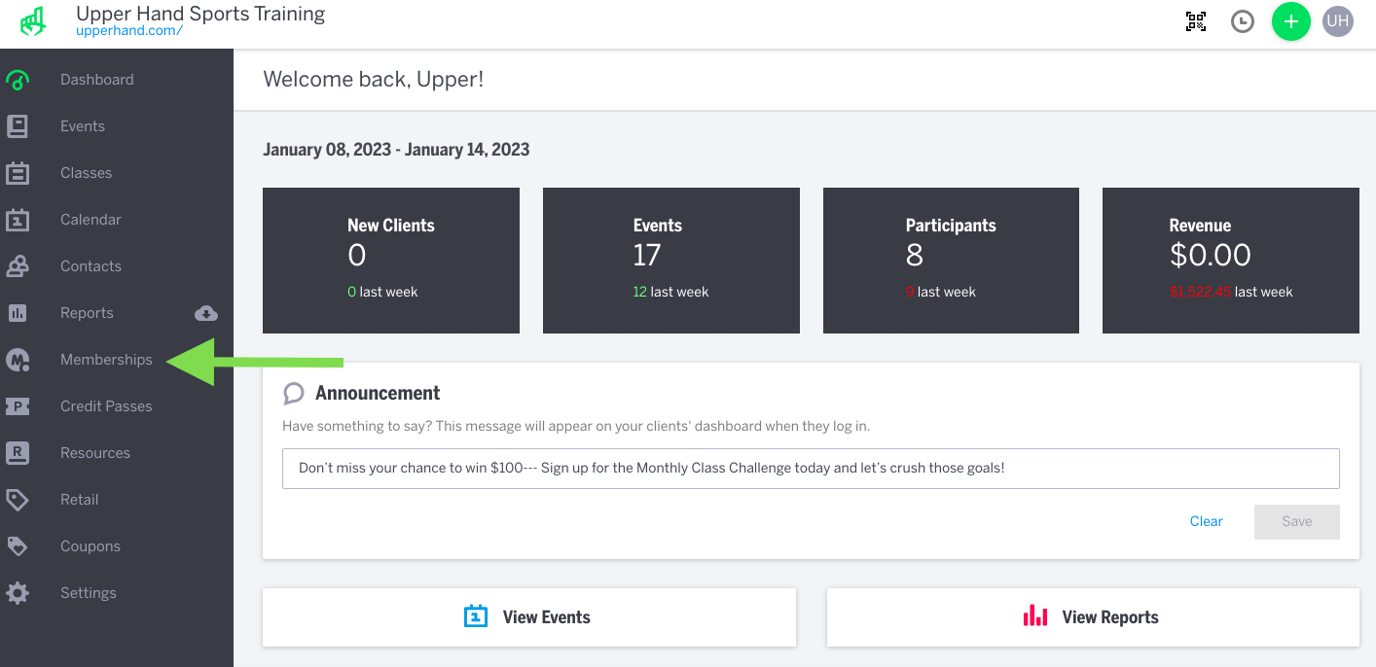This screenshot has width=1376, height=667.
Task: Click the Coupons tag icon
Action: [18, 546]
